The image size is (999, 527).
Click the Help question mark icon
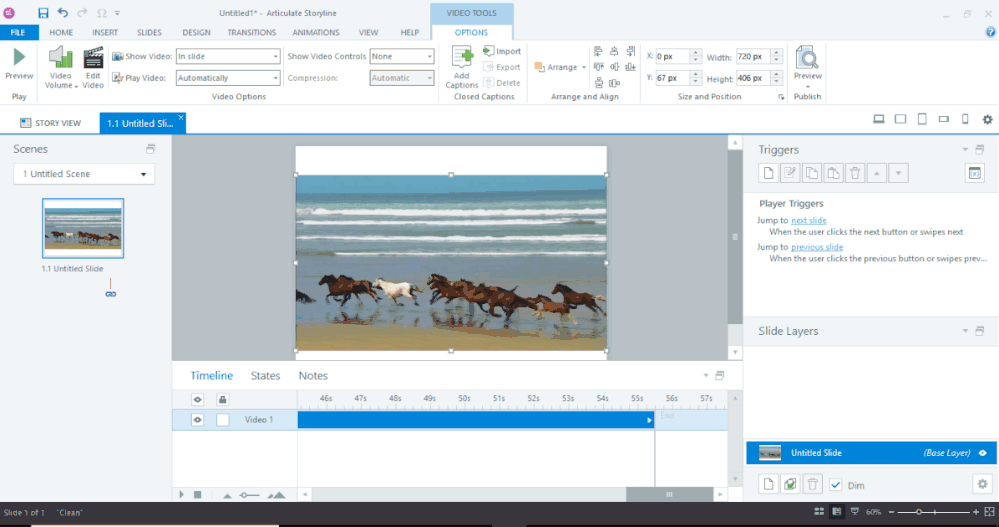990,32
